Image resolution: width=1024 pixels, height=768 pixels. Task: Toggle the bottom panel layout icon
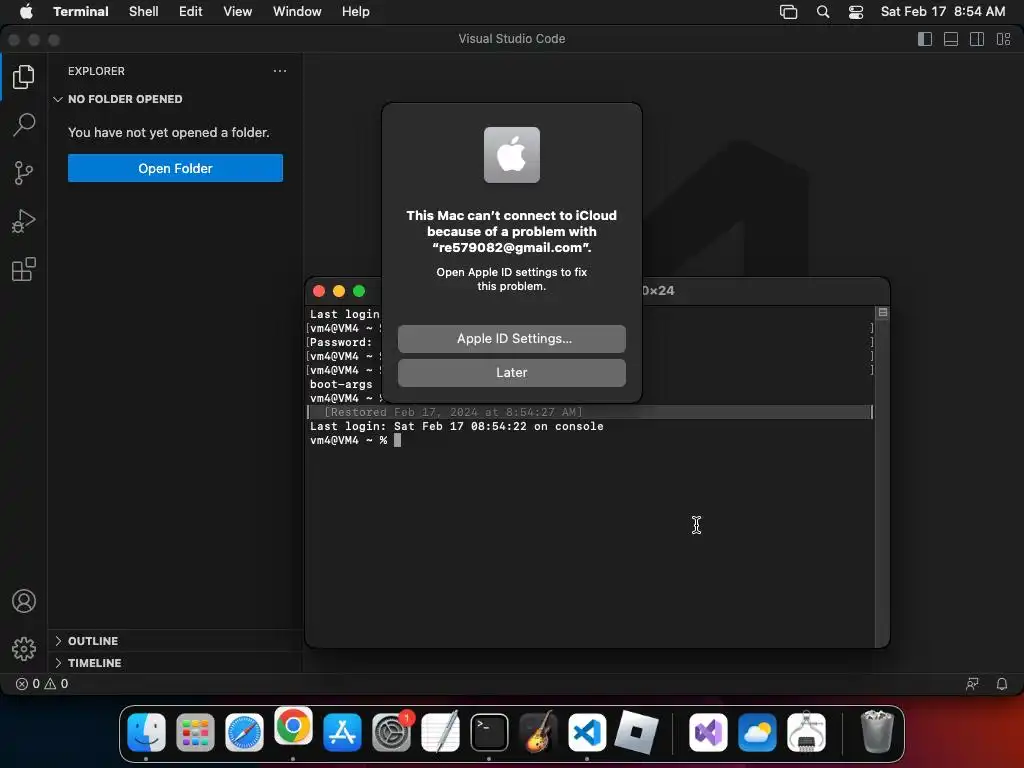click(951, 39)
